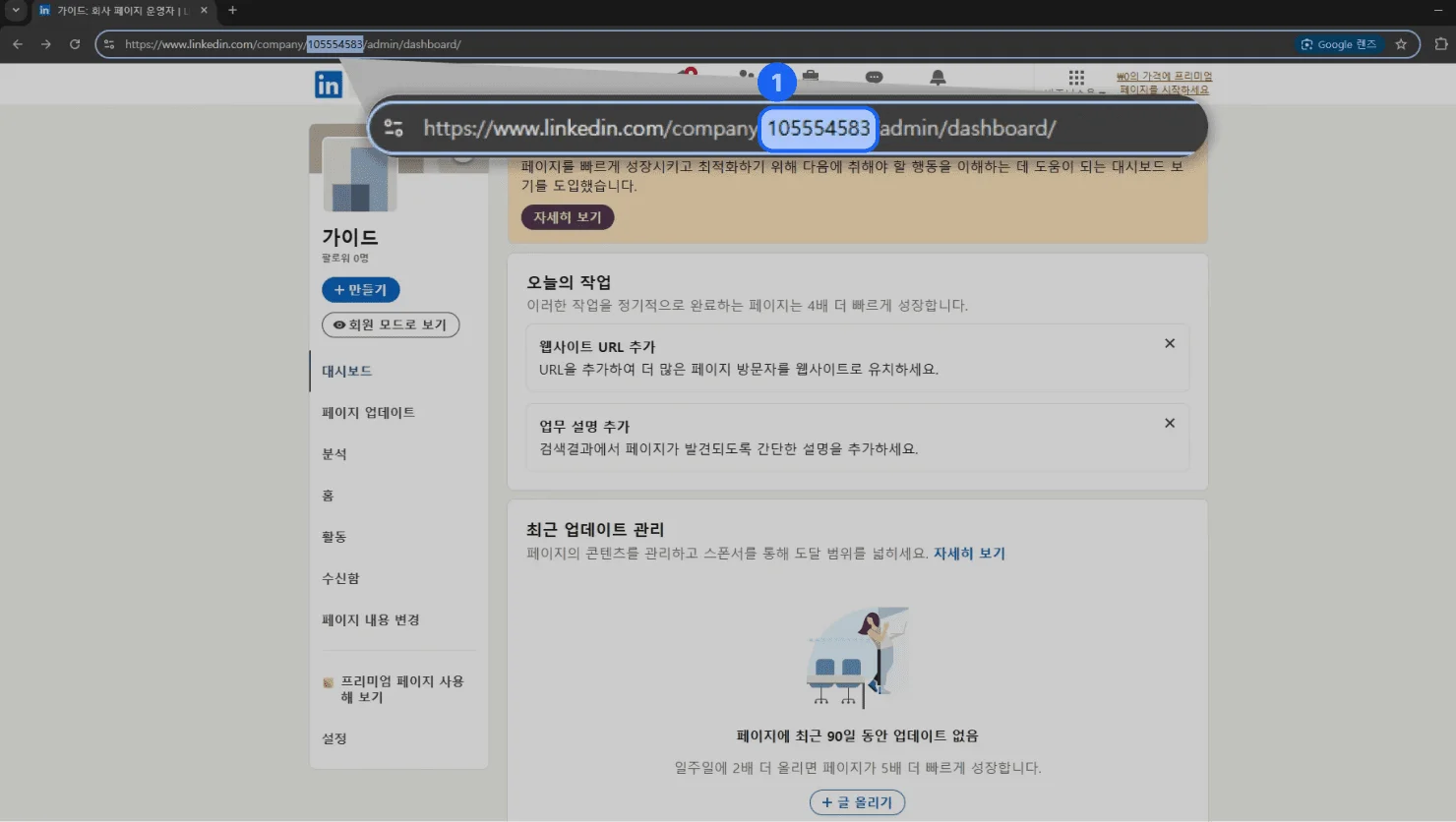Click the browser reload icon
The height and width of the screenshot is (822, 1456).
pos(75,44)
